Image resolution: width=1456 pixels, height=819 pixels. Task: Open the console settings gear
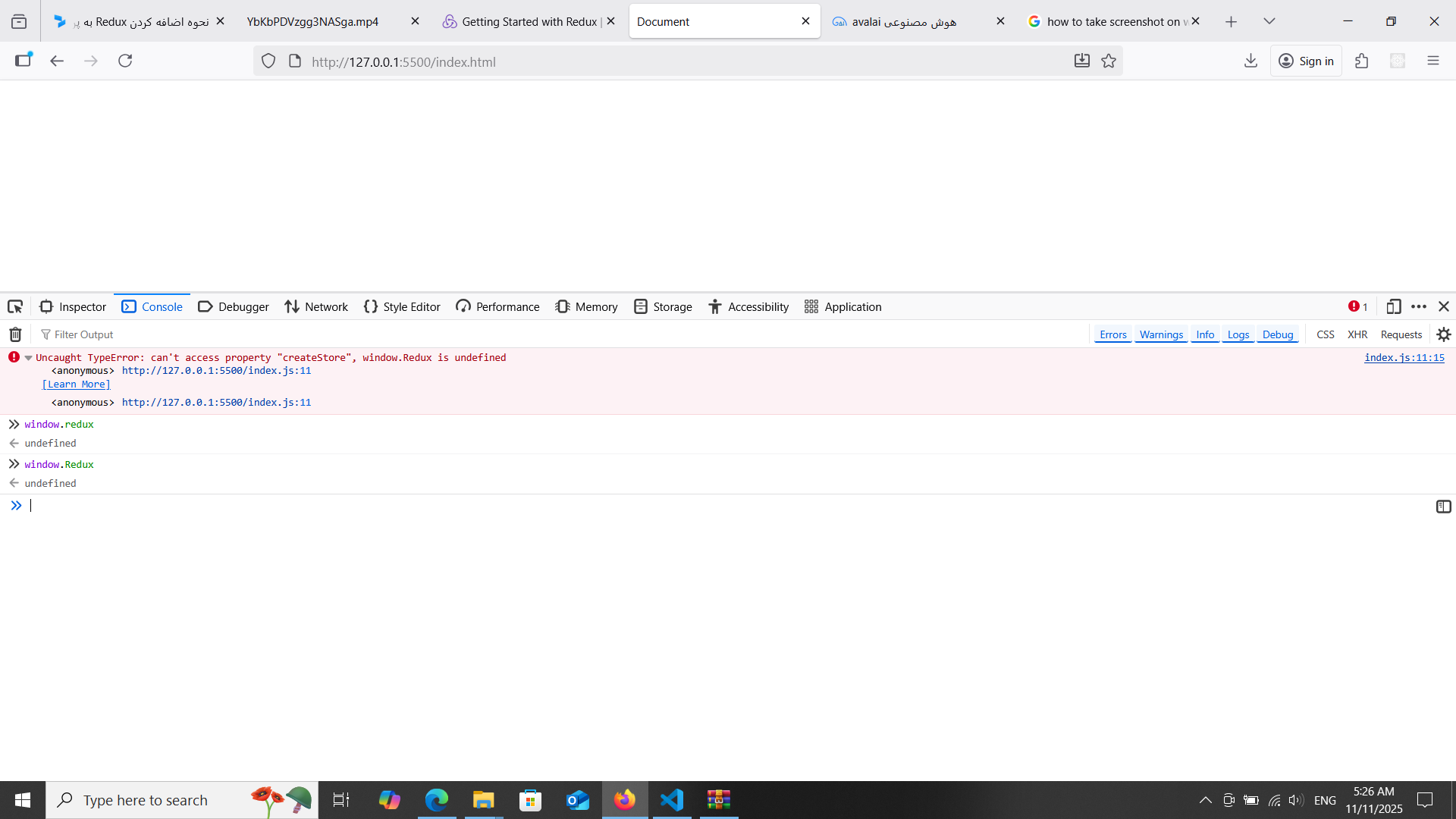pos(1444,334)
